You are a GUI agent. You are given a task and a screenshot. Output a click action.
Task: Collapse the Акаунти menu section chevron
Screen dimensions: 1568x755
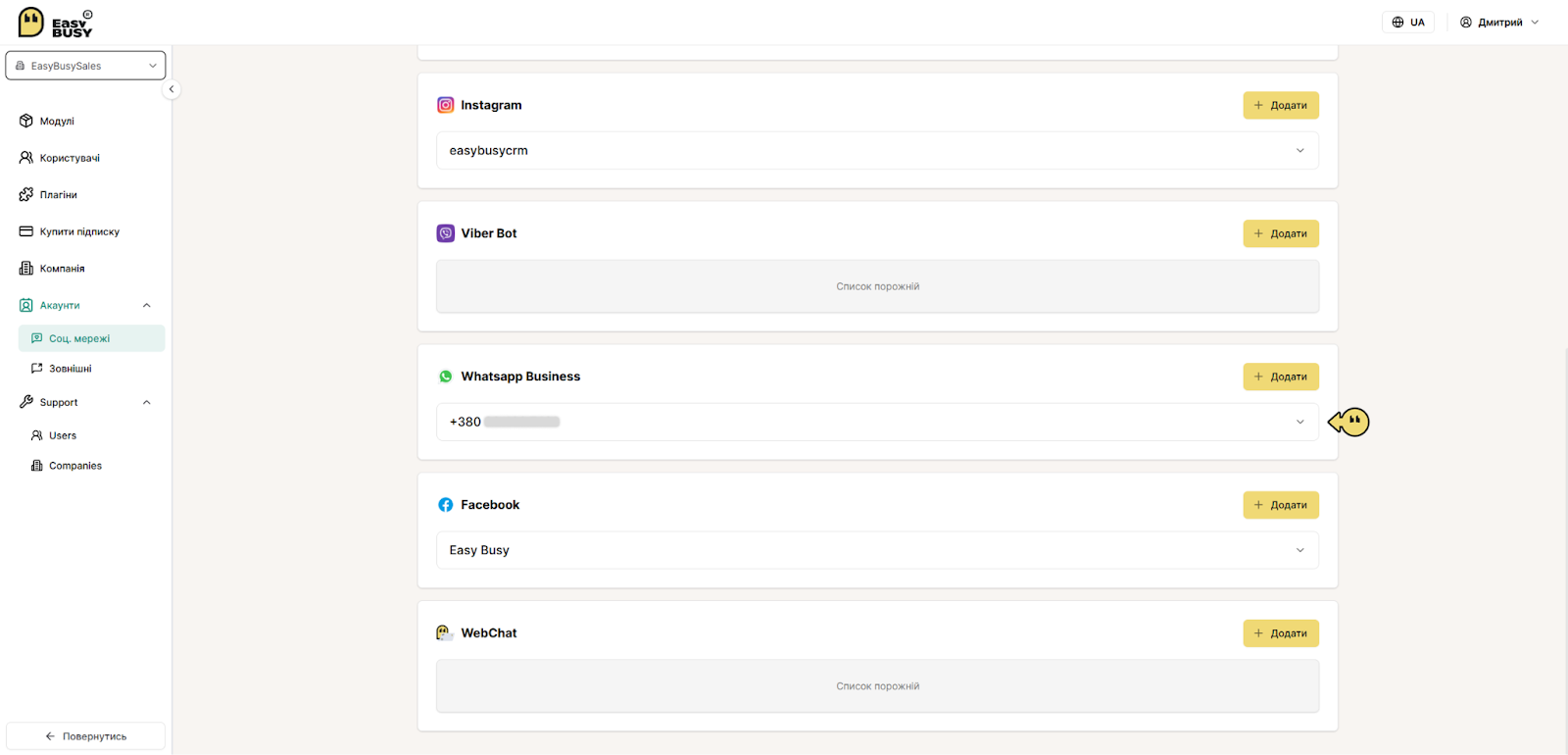(147, 305)
